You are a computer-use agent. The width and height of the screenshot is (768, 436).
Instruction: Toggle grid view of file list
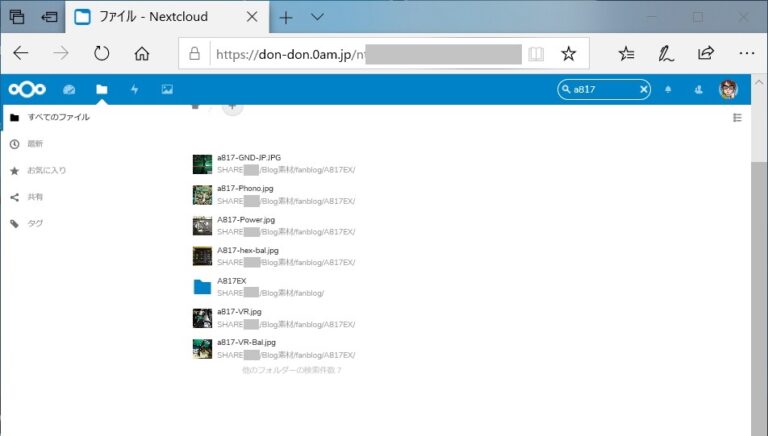pos(737,118)
